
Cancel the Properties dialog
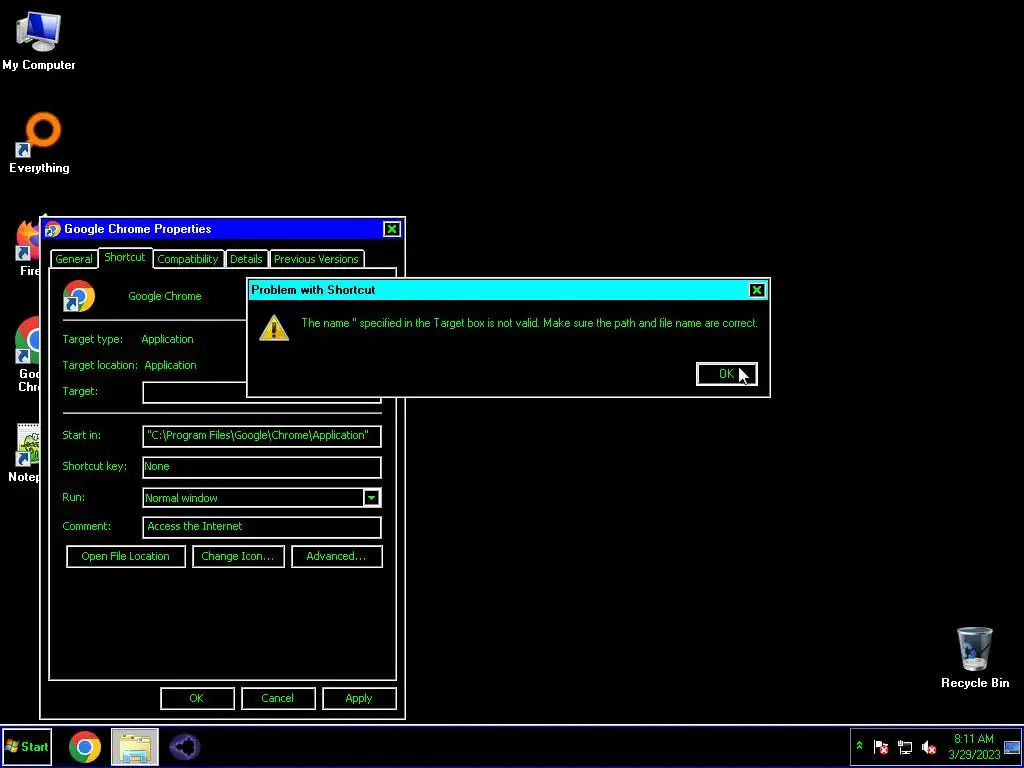pyautogui.click(x=278, y=698)
